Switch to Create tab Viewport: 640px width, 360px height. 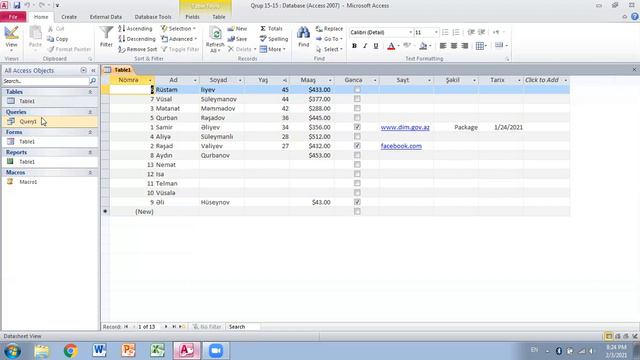tap(69, 17)
